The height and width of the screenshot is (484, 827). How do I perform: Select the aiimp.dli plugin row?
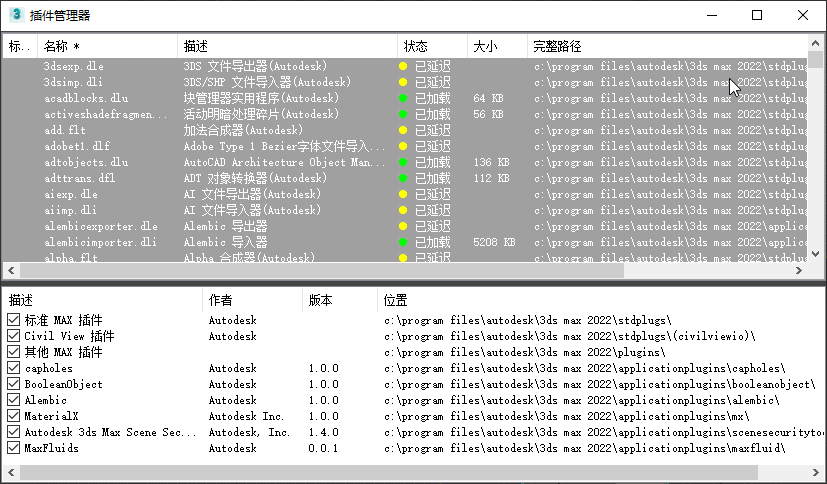point(405,210)
